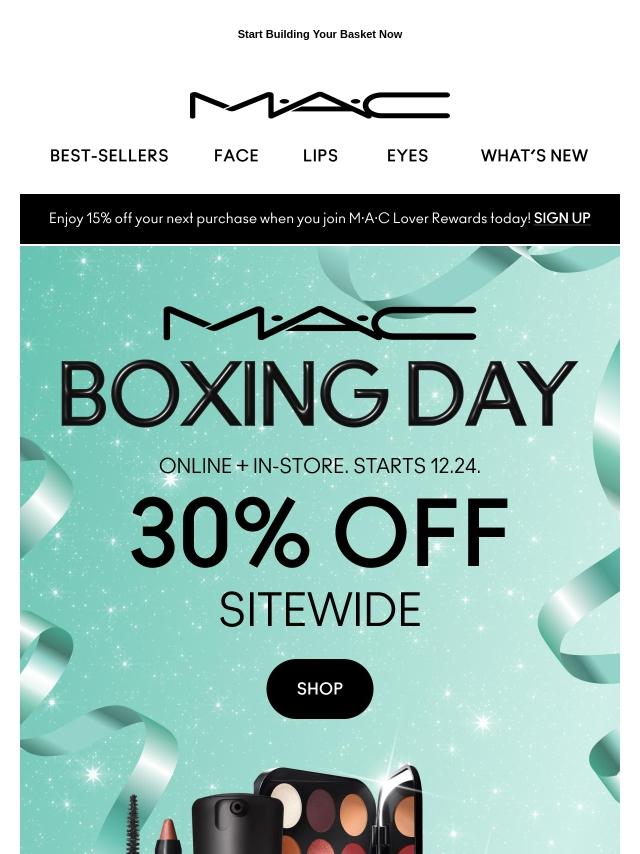Click the BOXING DAY headline
This screenshot has width=640, height=854.
pyautogui.click(x=319, y=393)
